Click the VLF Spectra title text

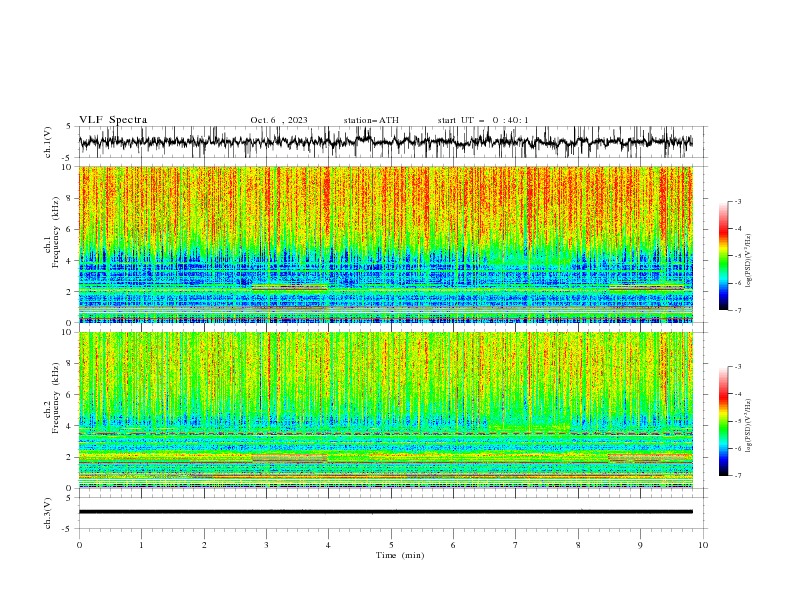coord(113,120)
